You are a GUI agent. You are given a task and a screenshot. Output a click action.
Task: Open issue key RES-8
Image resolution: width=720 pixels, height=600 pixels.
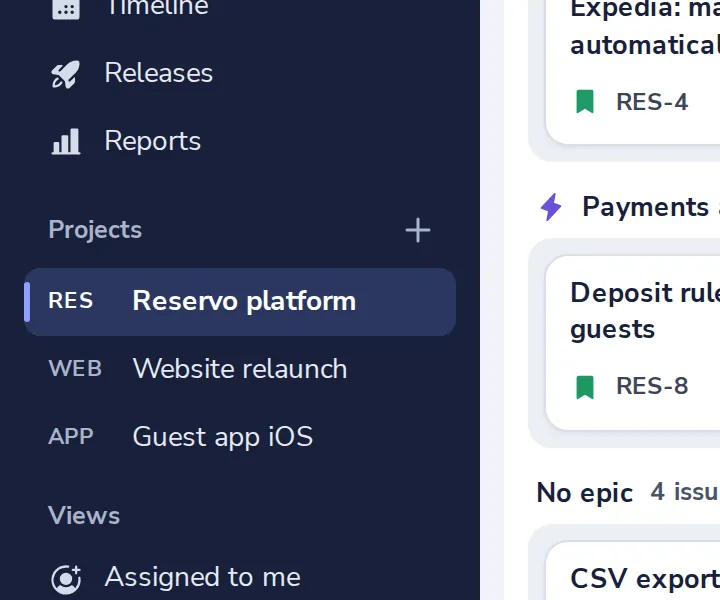click(x=652, y=386)
